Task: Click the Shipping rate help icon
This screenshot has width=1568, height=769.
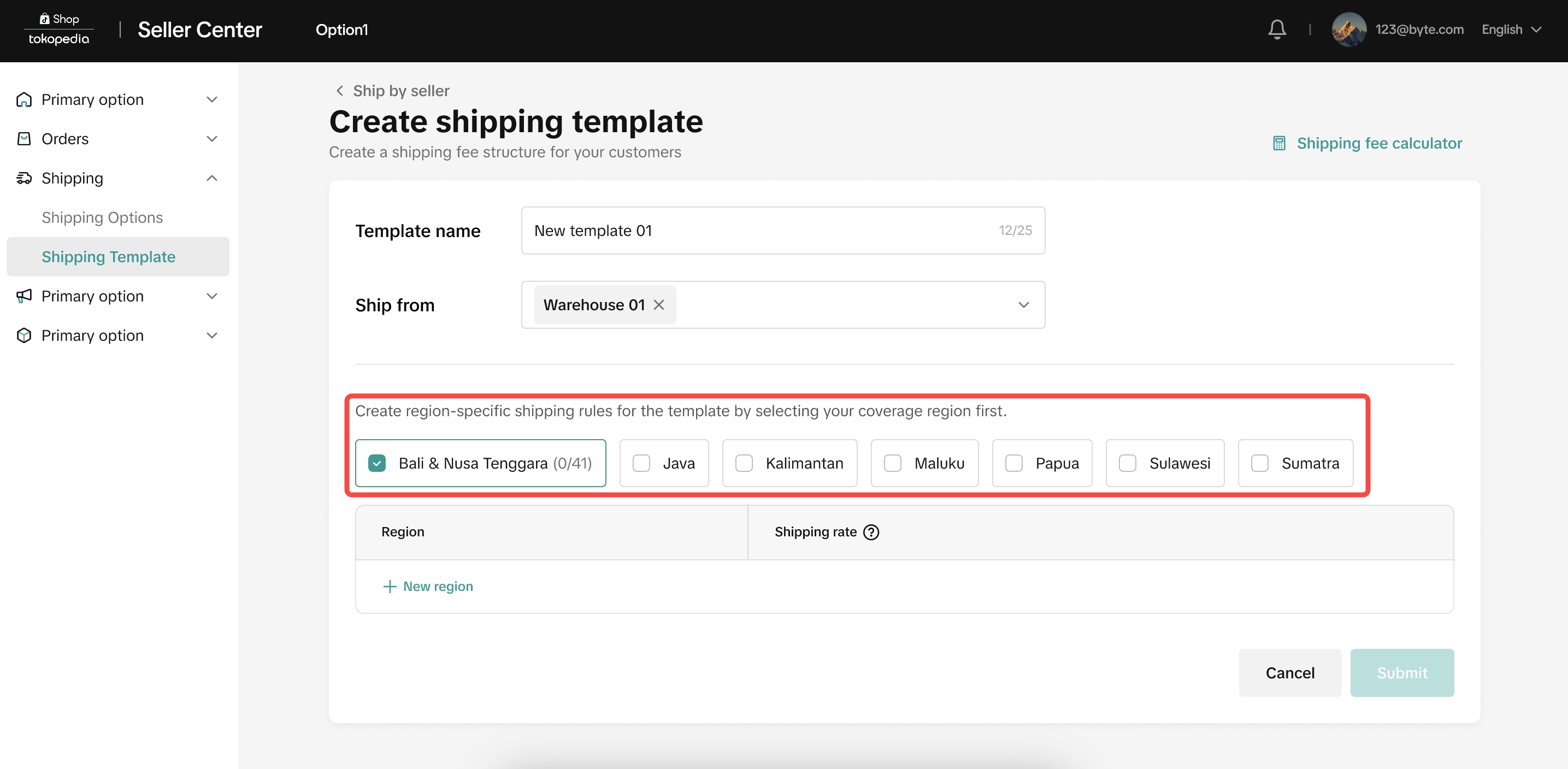Action: [x=871, y=532]
